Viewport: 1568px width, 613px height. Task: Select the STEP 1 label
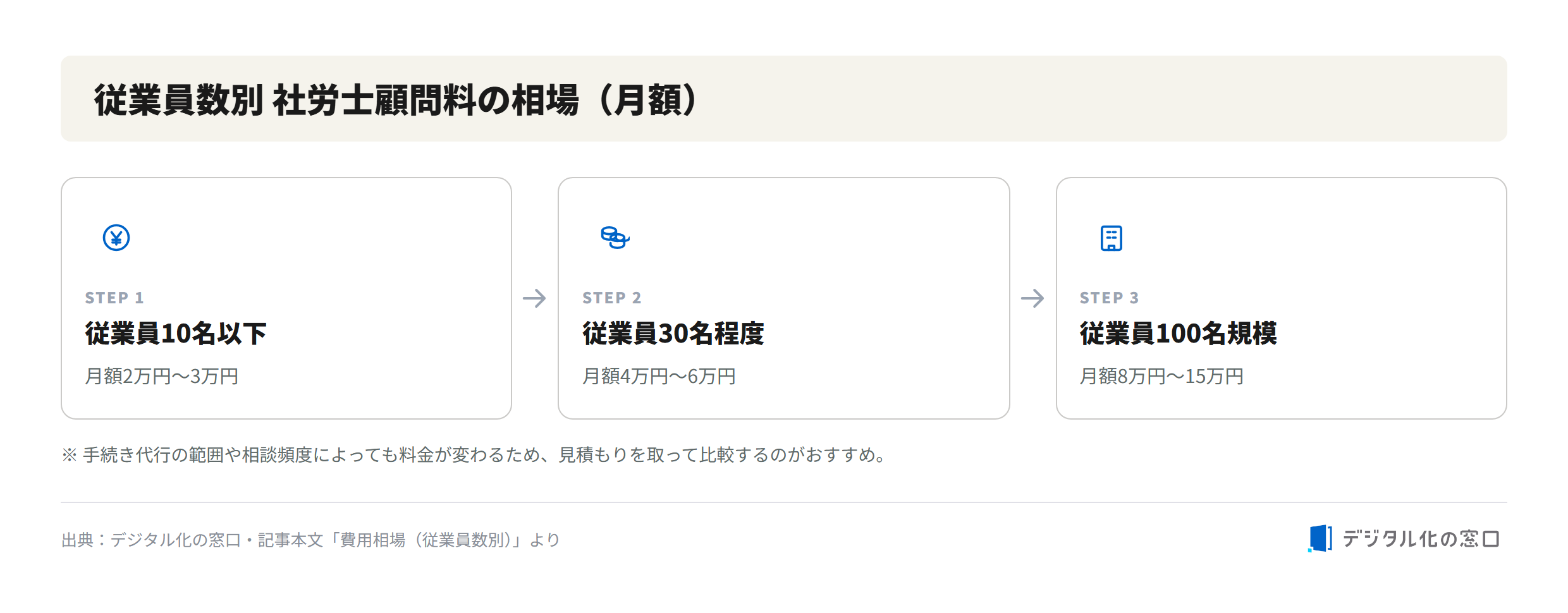(x=114, y=298)
